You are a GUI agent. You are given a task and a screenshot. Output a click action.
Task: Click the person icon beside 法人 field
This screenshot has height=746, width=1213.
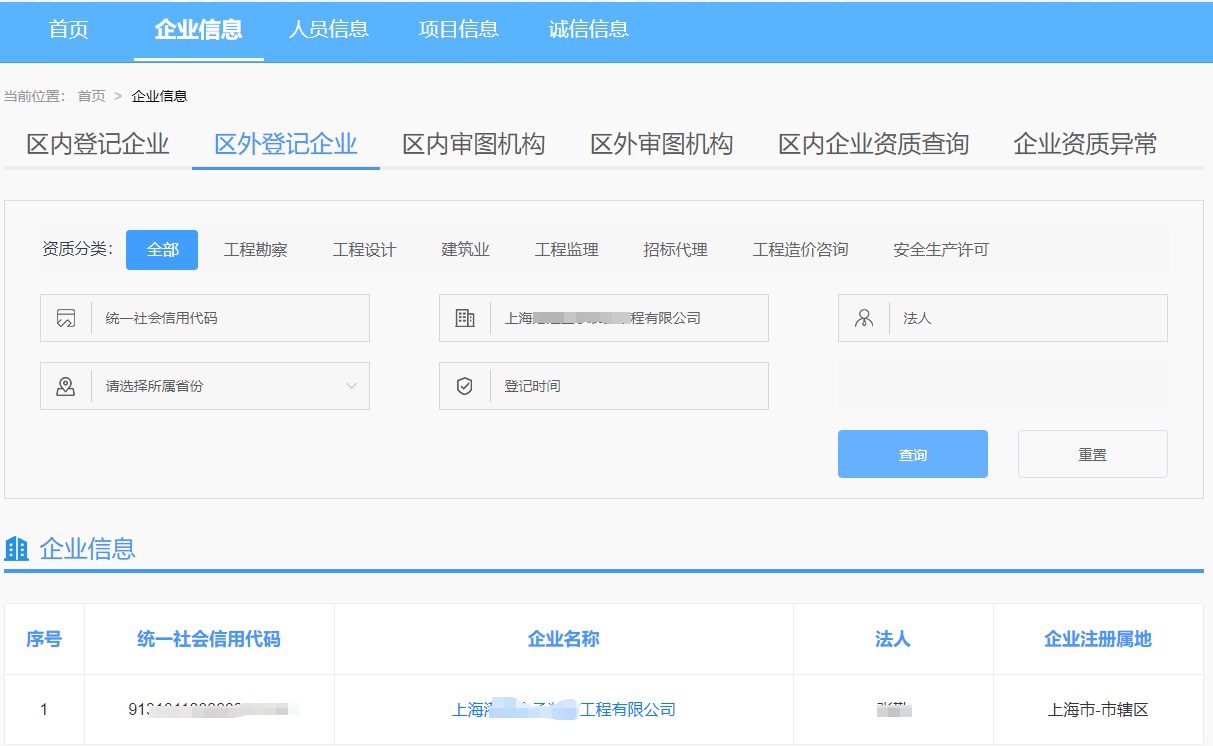click(x=864, y=318)
